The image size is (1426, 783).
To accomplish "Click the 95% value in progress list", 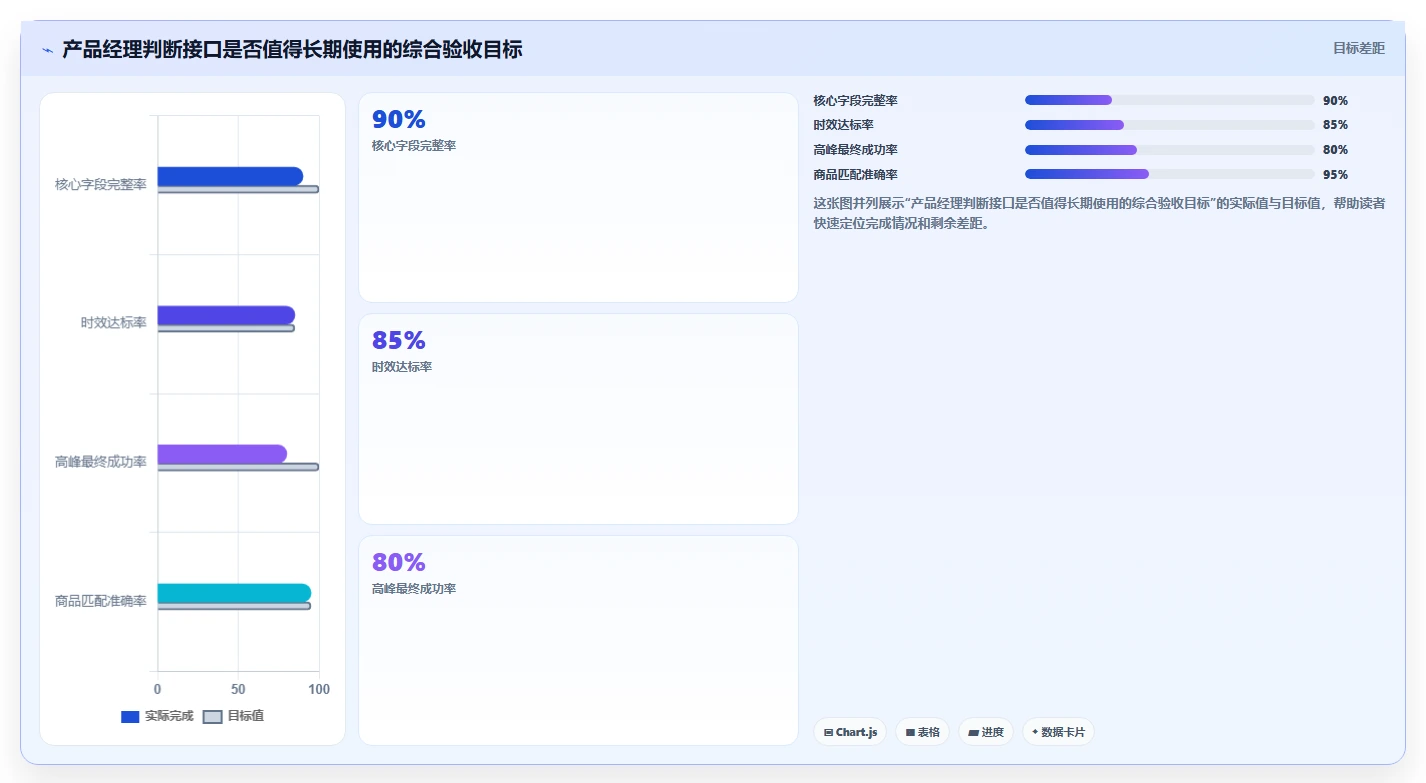I will [1335, 174].
